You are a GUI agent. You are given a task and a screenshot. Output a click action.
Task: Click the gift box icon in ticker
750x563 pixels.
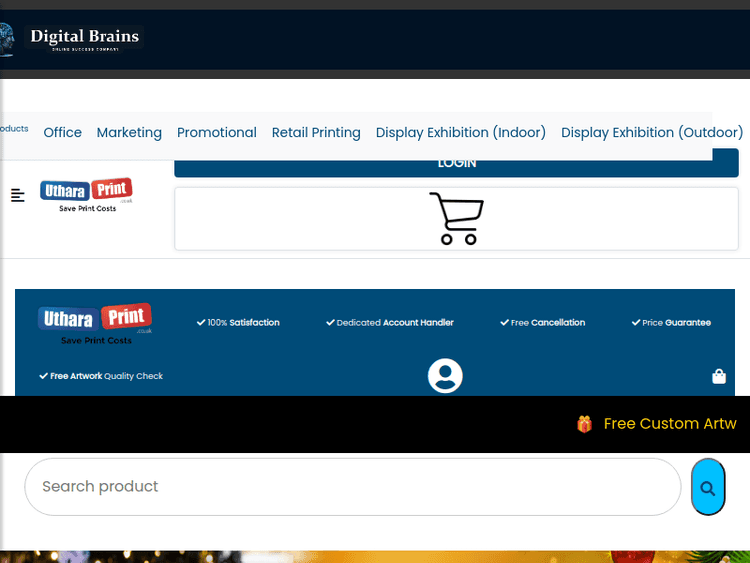click(x=585, y=424)
